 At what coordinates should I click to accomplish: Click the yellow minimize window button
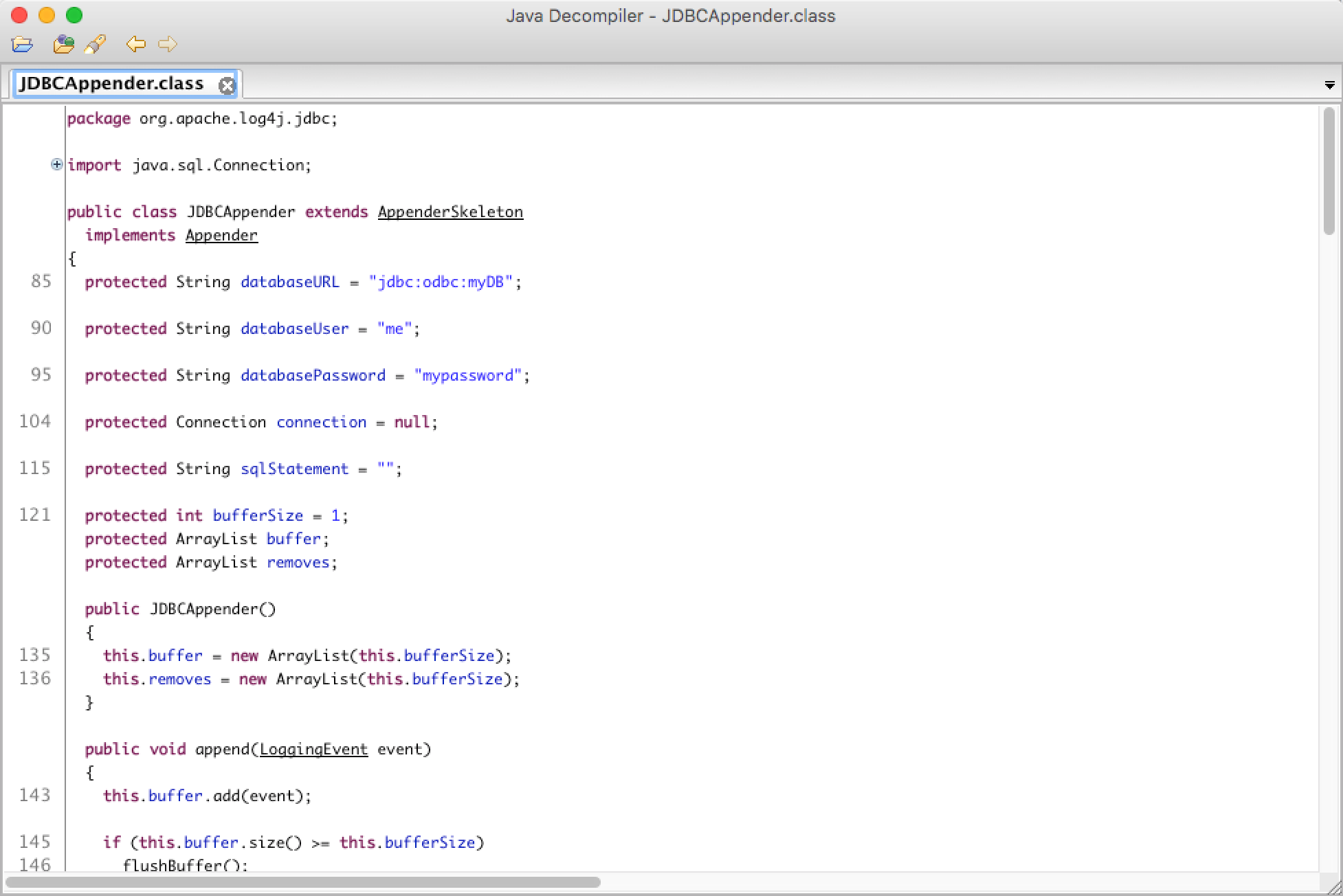pyautogui.click(x=47, y=15)
